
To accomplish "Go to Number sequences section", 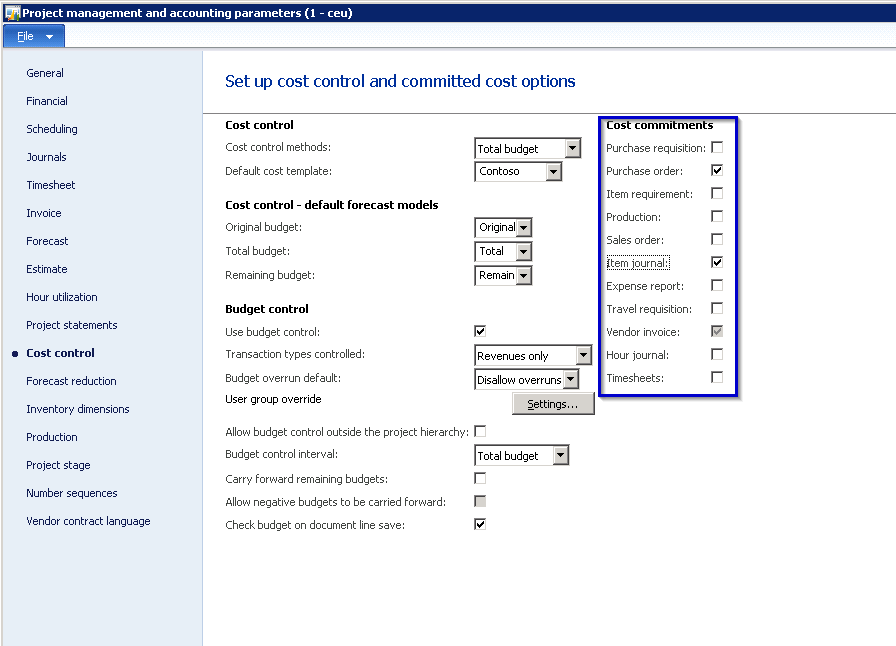I will [x=72, y=493].
